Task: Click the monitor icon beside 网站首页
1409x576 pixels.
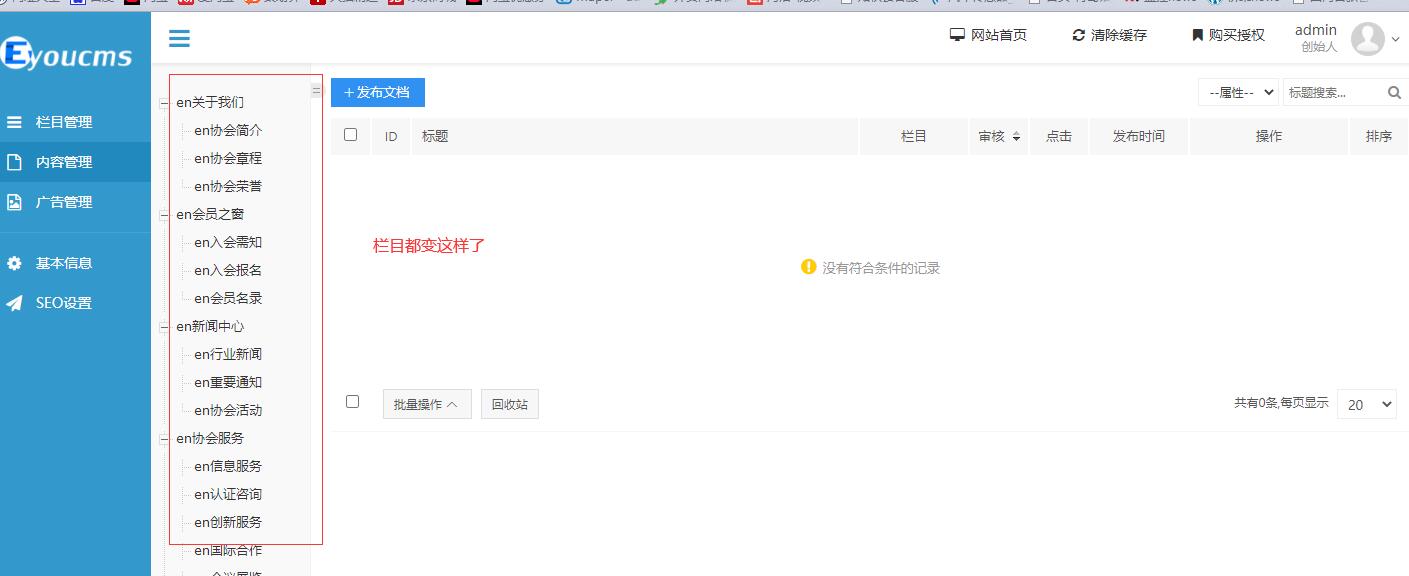Action: [x=957, y=35]
